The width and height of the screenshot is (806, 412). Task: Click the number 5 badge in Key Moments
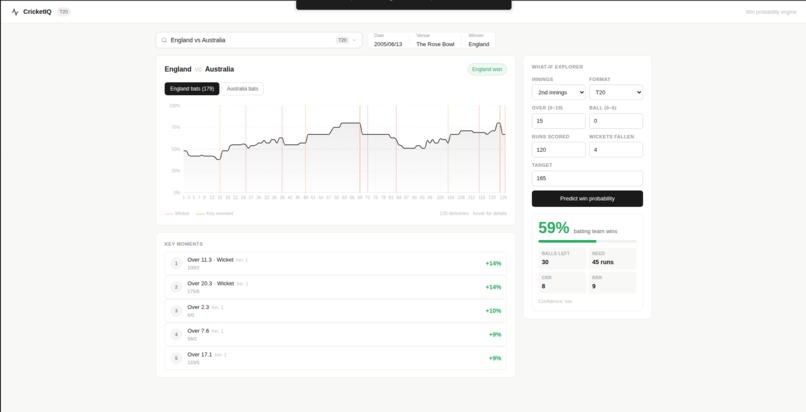tap(176, 358)
